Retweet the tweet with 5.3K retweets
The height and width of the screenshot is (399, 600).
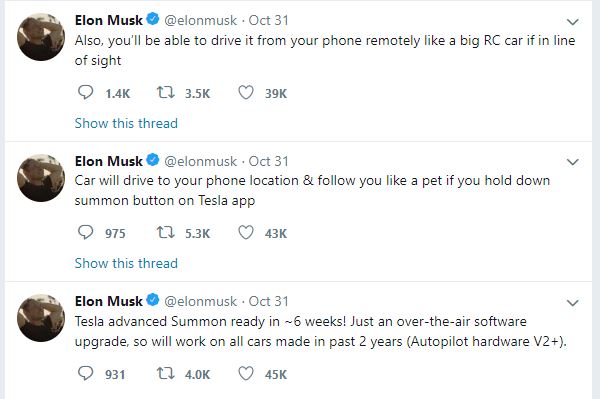166,232
